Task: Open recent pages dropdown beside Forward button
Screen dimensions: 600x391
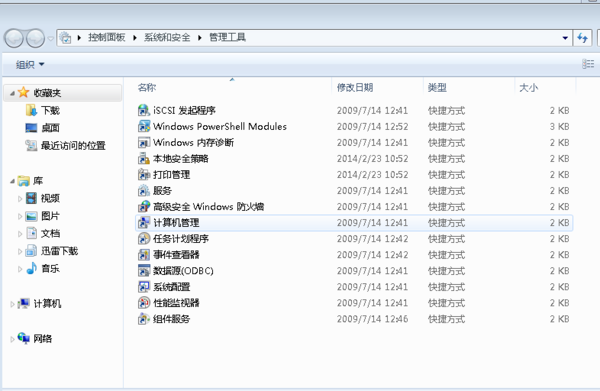Action: (51, 39)
